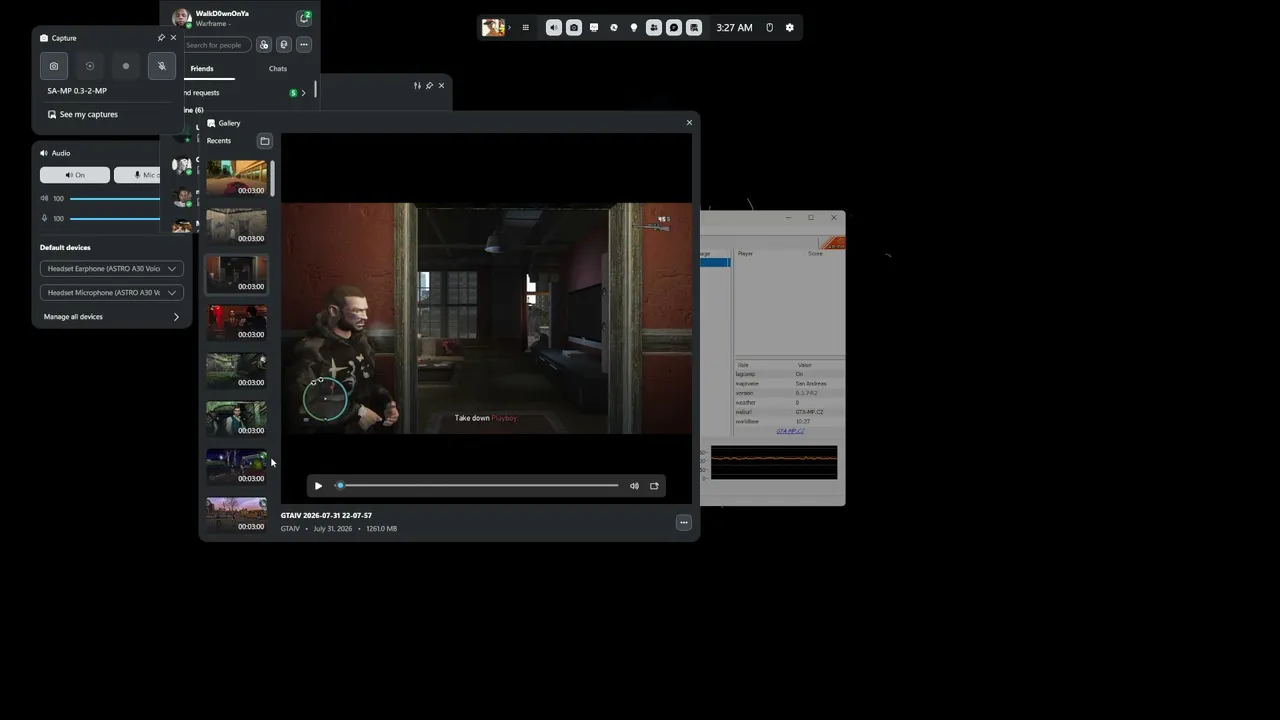This screenshot has height=720, width=1280.
Task: Select the highlighted dark room clip thumbnail
Action: click(x=237, y=274)
